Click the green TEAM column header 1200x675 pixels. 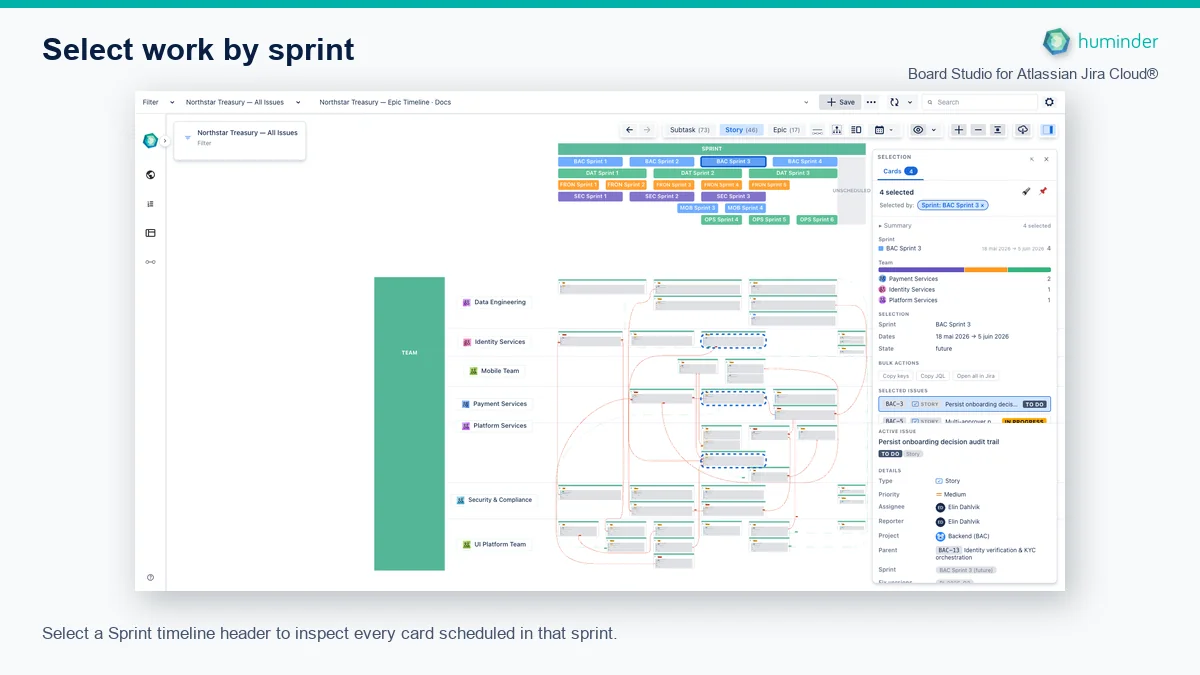(409, 424)
